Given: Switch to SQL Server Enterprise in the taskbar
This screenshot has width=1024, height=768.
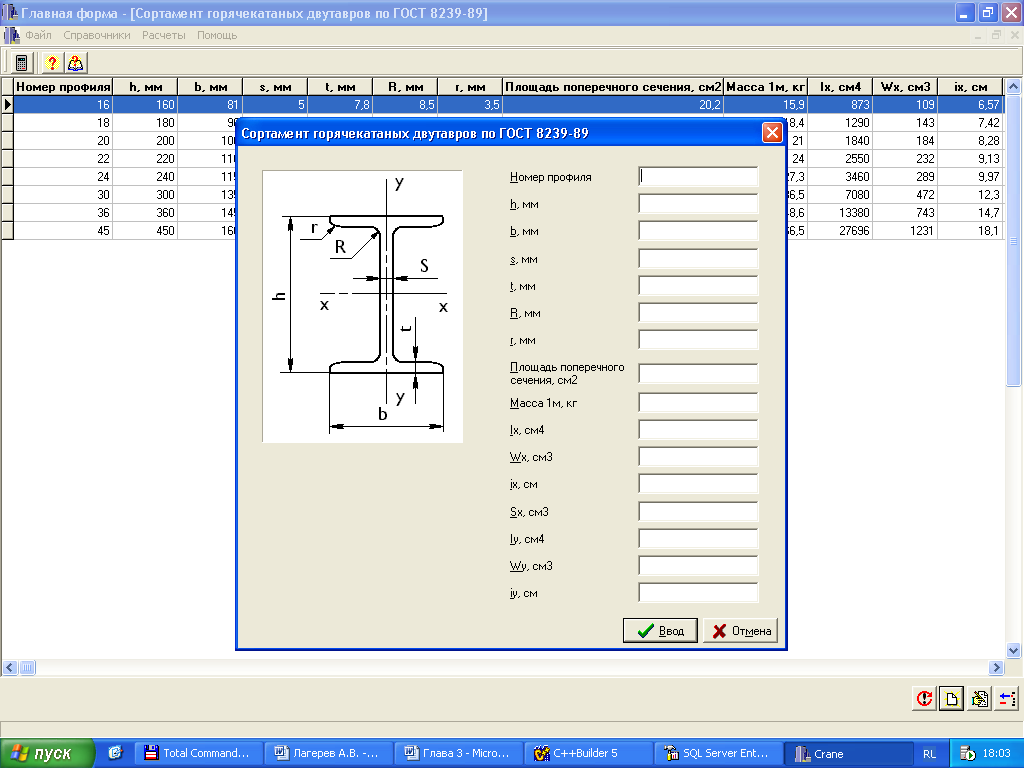Looking at the screenshot, I should [x=718, y=754].
